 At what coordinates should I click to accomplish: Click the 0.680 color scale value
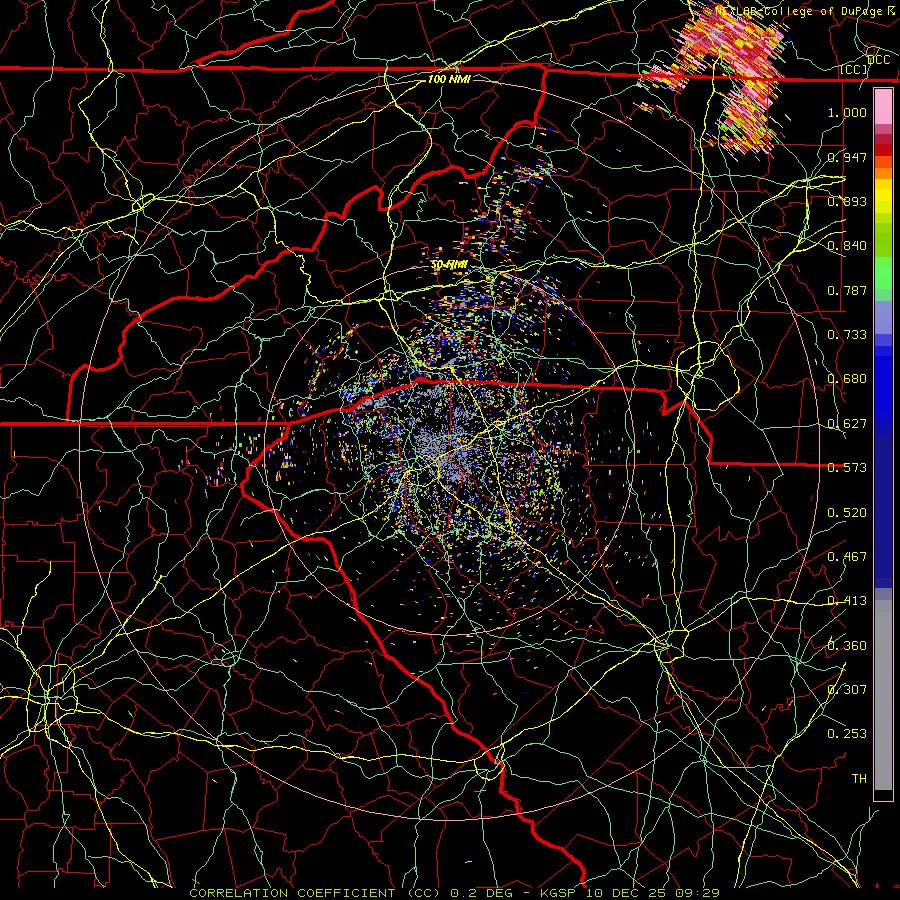847,379
